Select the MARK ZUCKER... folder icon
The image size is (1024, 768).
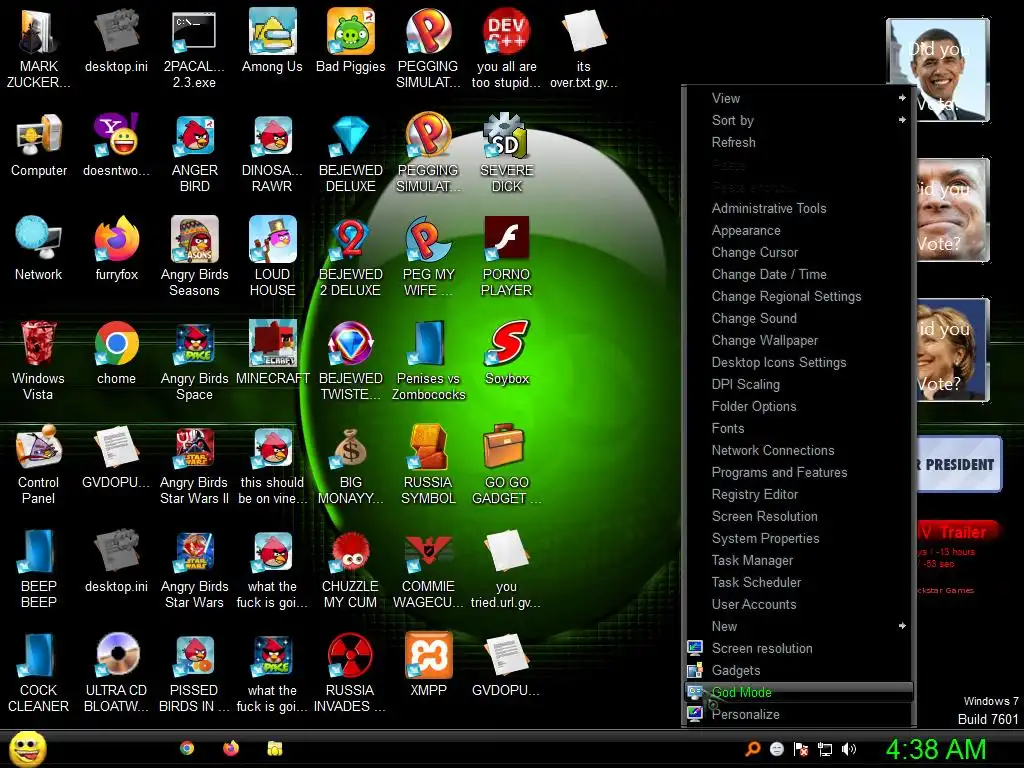(x=39, y=48)
